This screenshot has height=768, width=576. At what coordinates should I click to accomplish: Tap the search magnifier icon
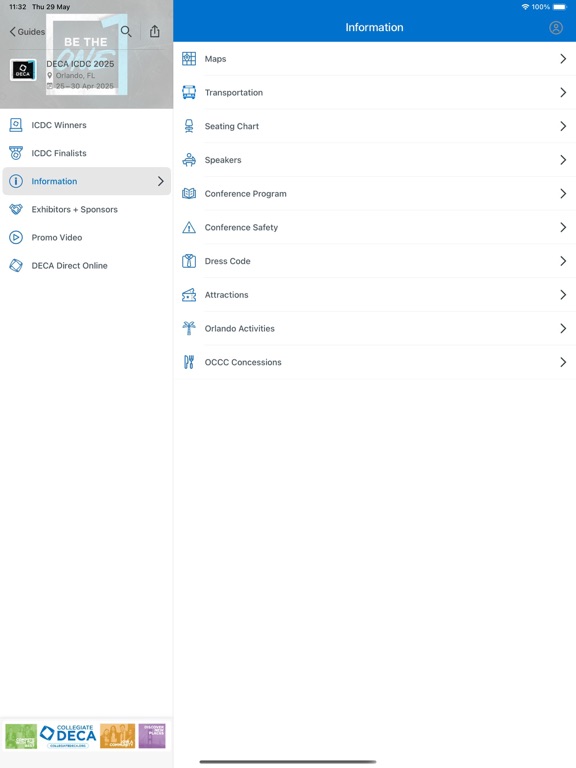pos(126,32)
